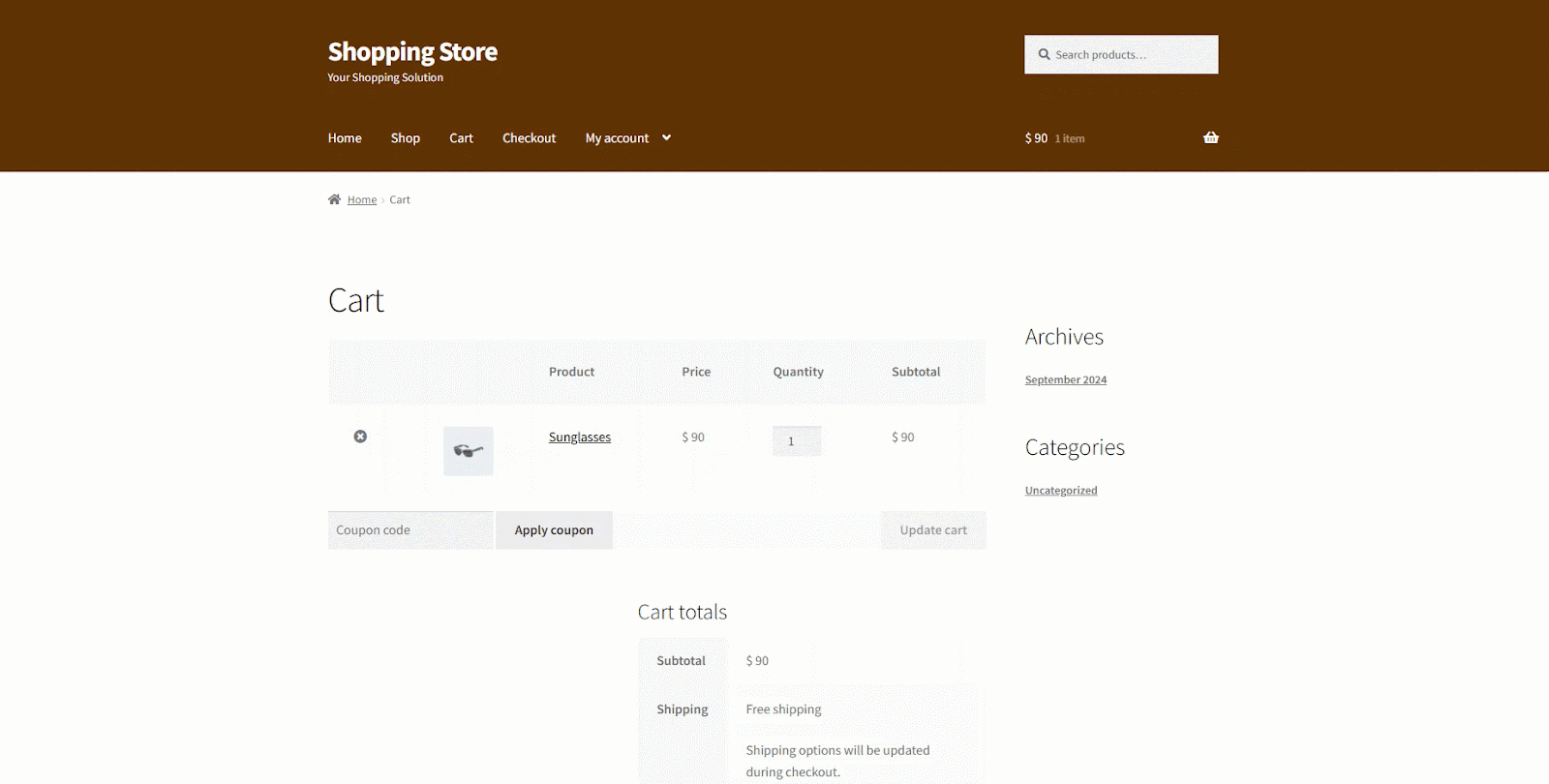Click Home in the navigation menu
Image resolution: width=1549 pixels, height=784 pixels.
tap(345, 138)
